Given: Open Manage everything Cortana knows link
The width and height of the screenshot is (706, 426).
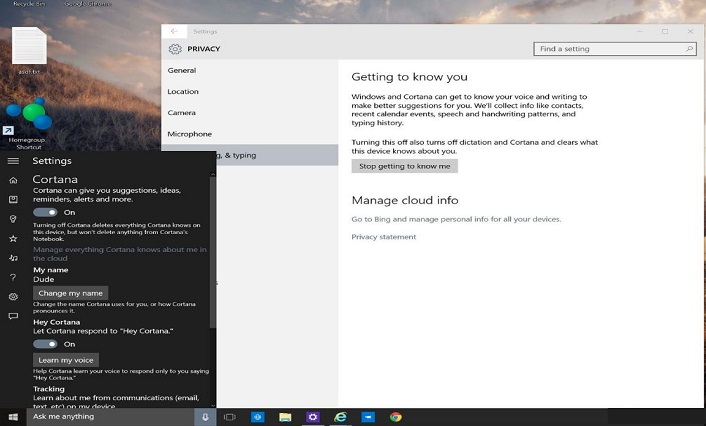Looking at the screenshot, I should click(120, 254).
